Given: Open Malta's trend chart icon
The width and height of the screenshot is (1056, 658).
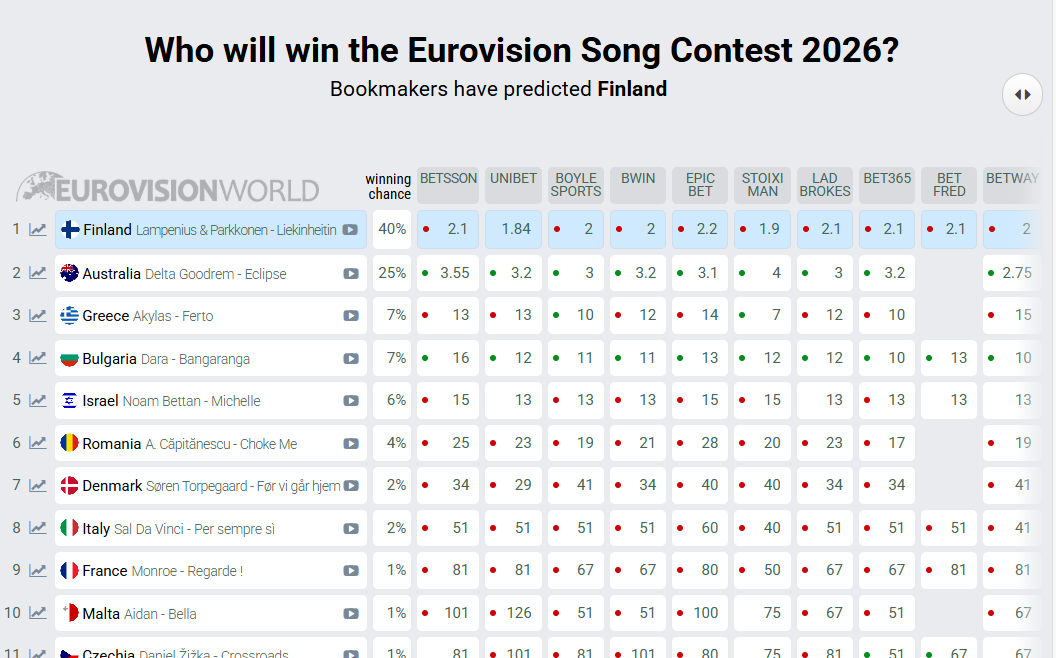Looking at the screenshot, I should (x=38, y=613).
